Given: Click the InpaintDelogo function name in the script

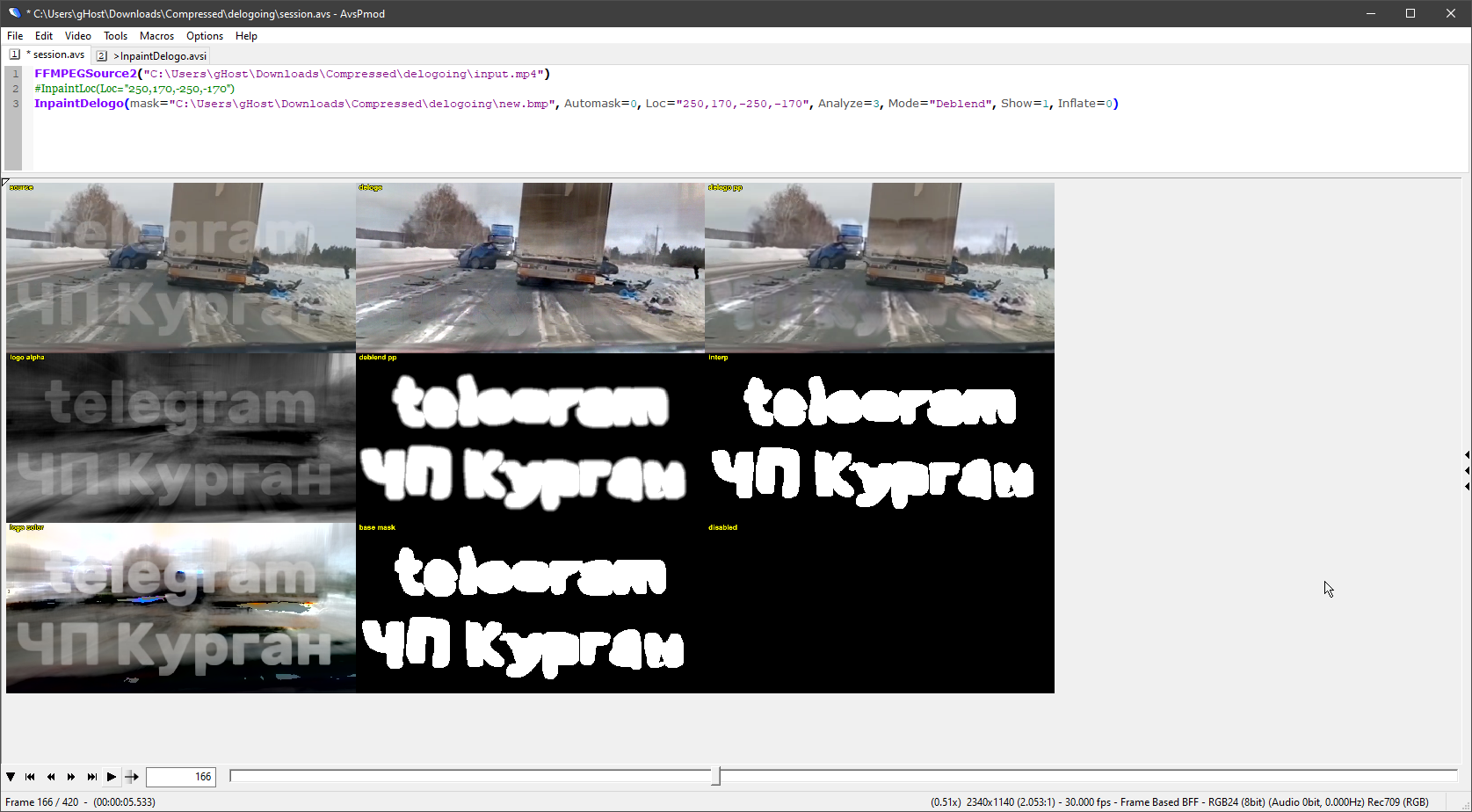Looking at the screenshot, I should tap(79, 104).
